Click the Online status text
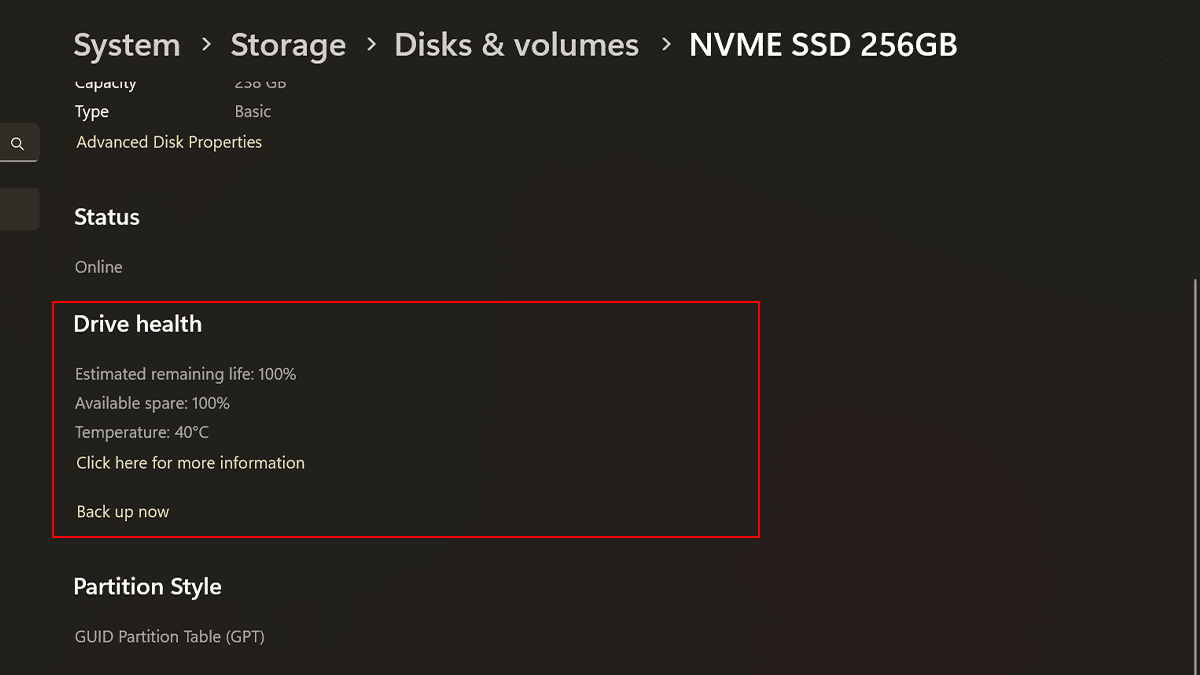 [99, 267]
